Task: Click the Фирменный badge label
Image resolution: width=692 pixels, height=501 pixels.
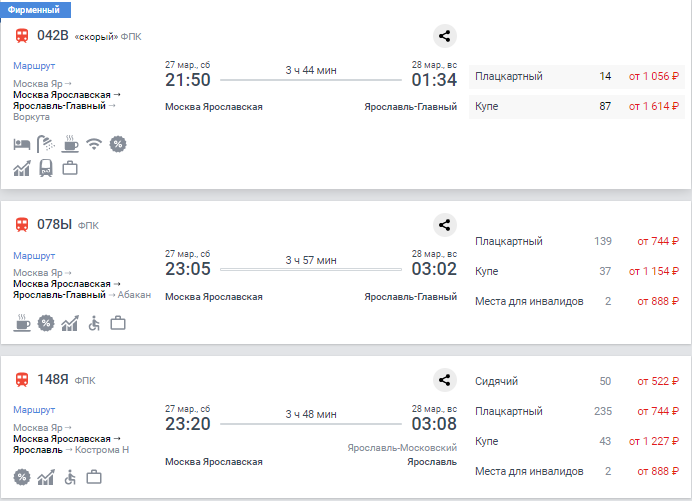Action: (x=35, y=8)
